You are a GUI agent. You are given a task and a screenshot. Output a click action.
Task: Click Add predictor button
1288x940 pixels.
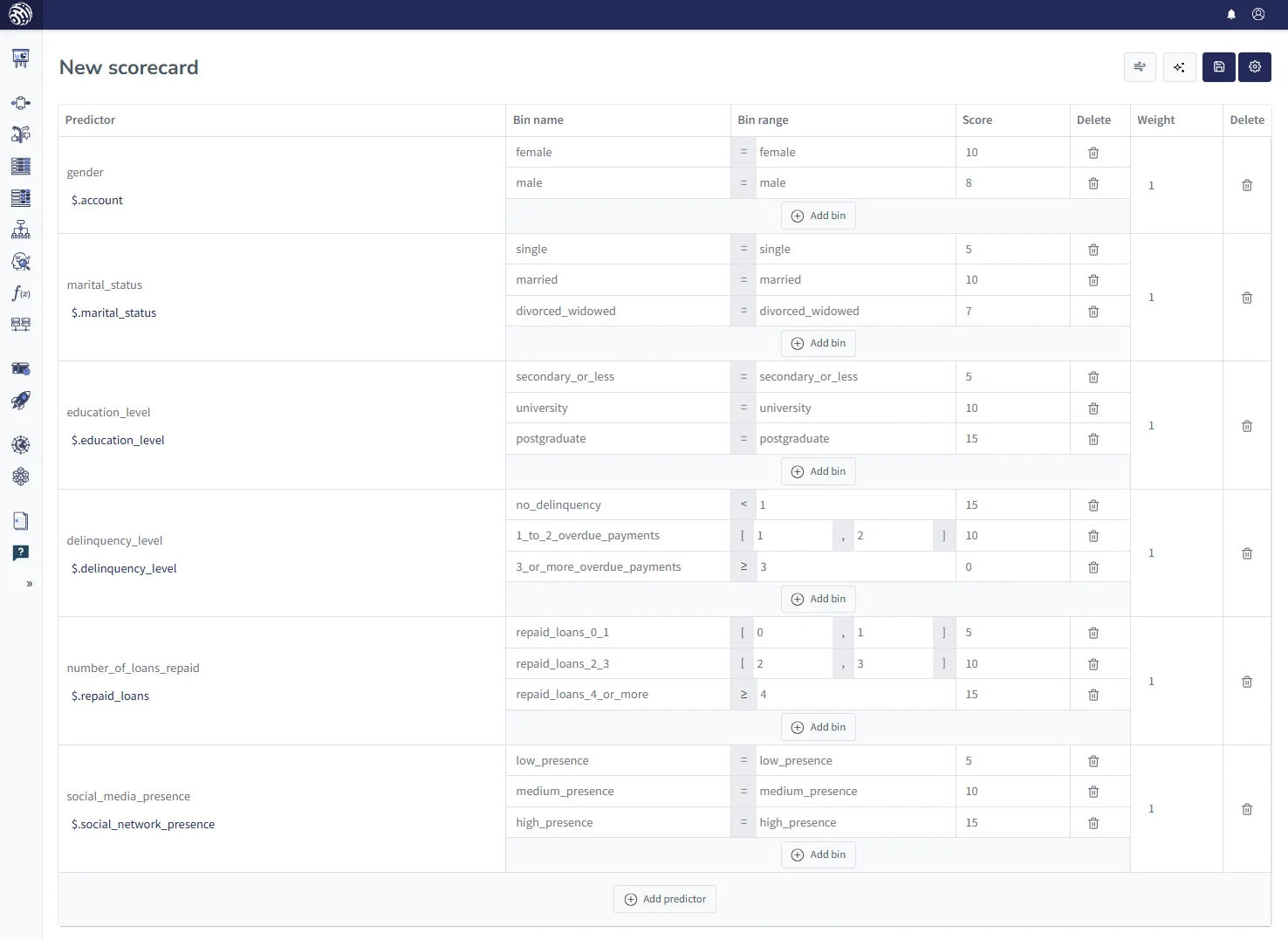pos(665,899)
